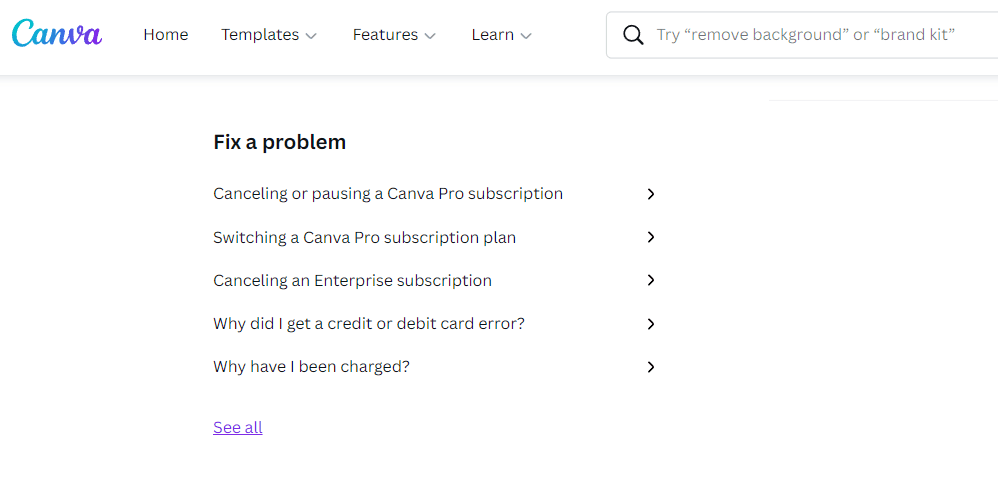Click arrow beside Canceling an Enterprise subscription
Screen dimensions: 998x492
(651, 281)
